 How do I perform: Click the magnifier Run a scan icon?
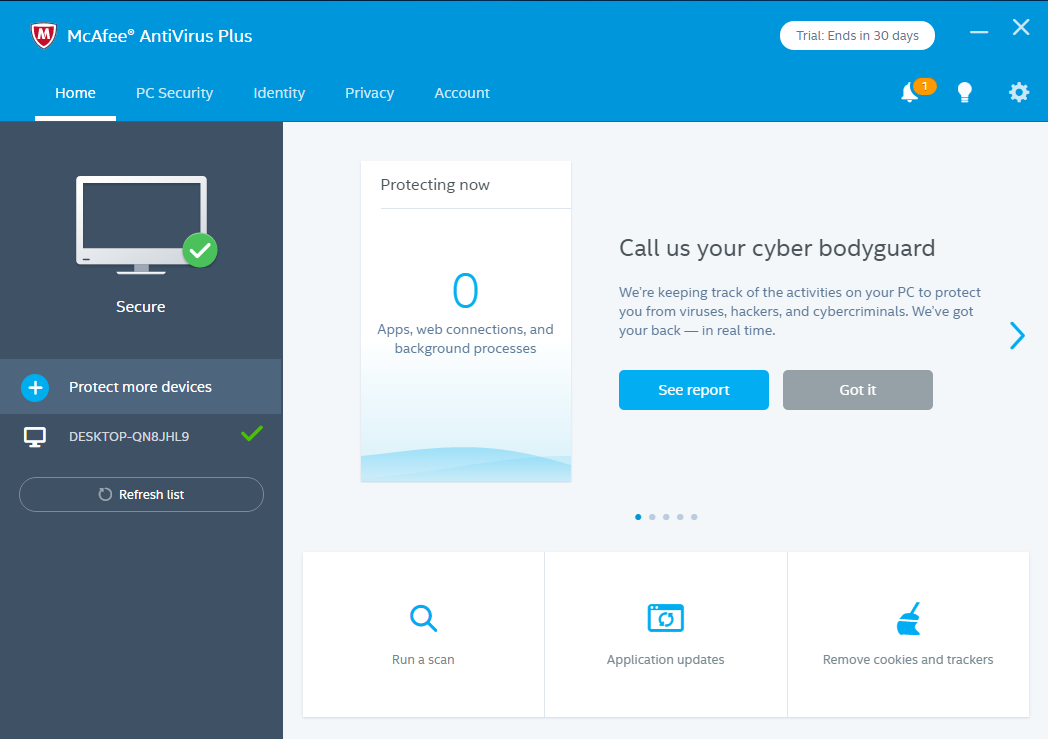[423, 618]
